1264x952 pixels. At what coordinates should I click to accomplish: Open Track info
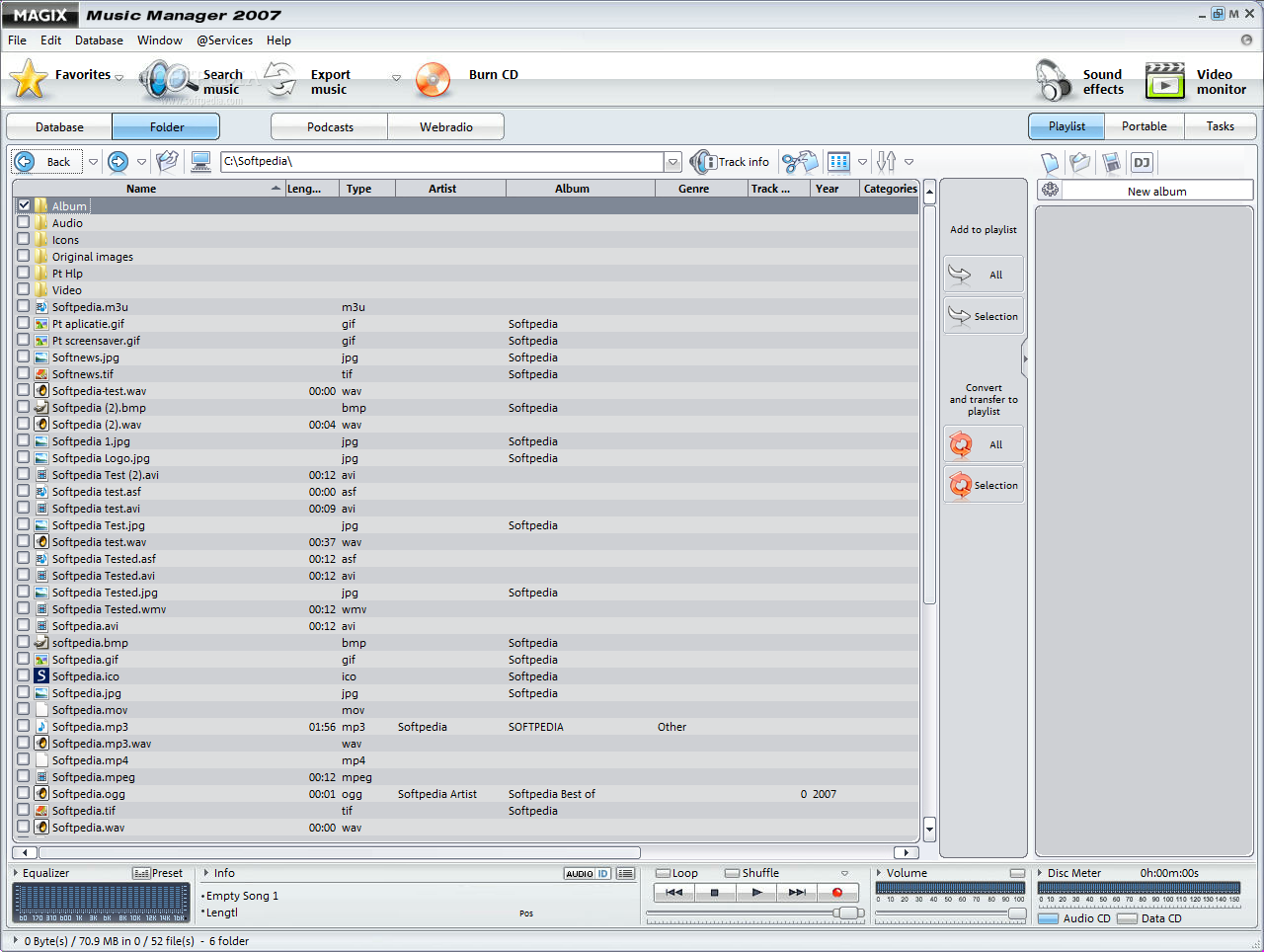pyautogui.click(x=730, y=162)
